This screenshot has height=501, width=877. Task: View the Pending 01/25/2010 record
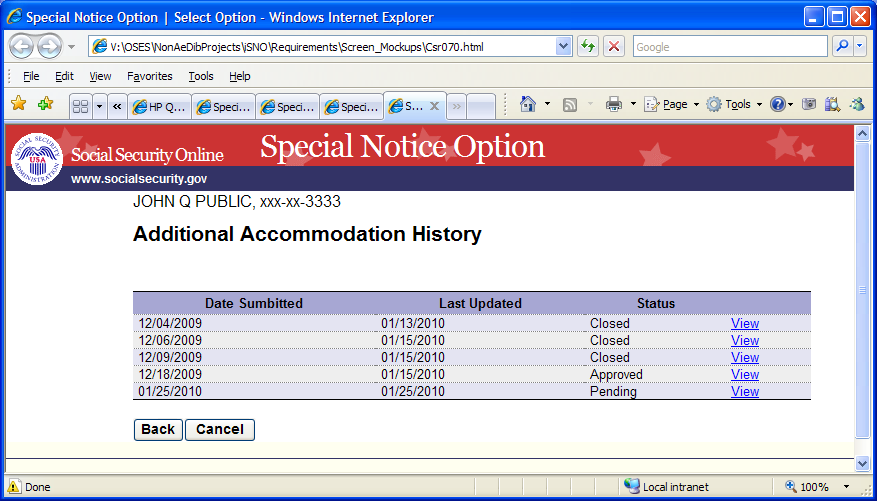[x=744, y=391]
